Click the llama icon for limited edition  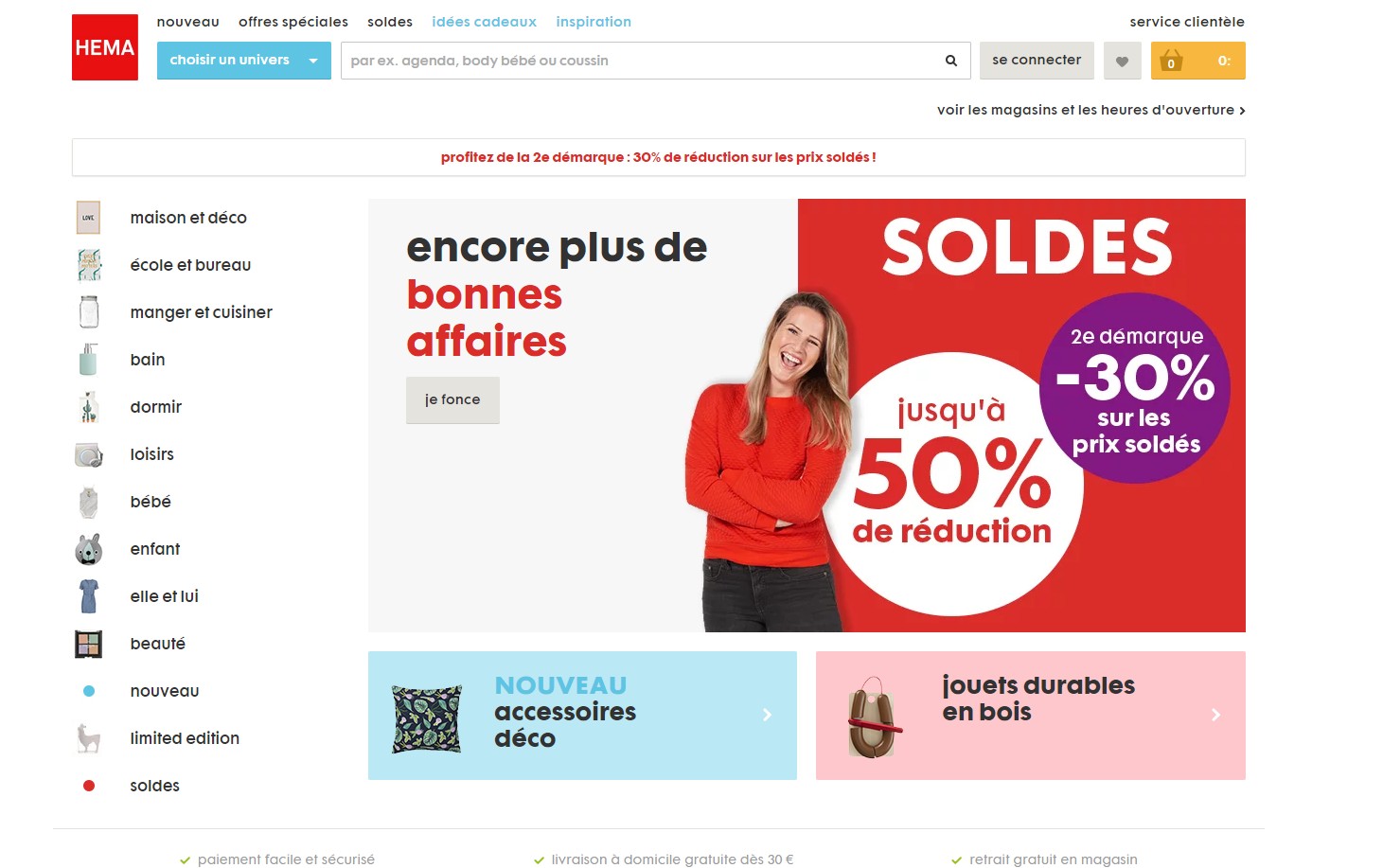pos(88,738)
